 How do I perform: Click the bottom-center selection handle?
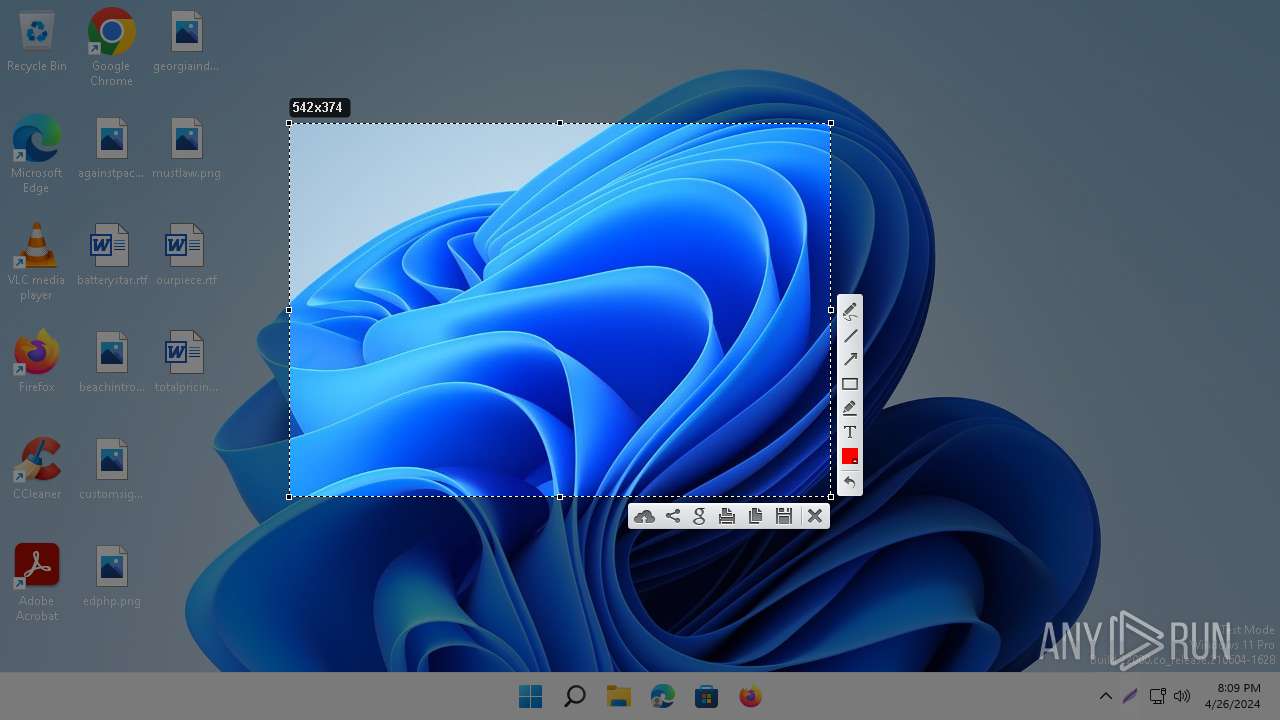point(560,497)
